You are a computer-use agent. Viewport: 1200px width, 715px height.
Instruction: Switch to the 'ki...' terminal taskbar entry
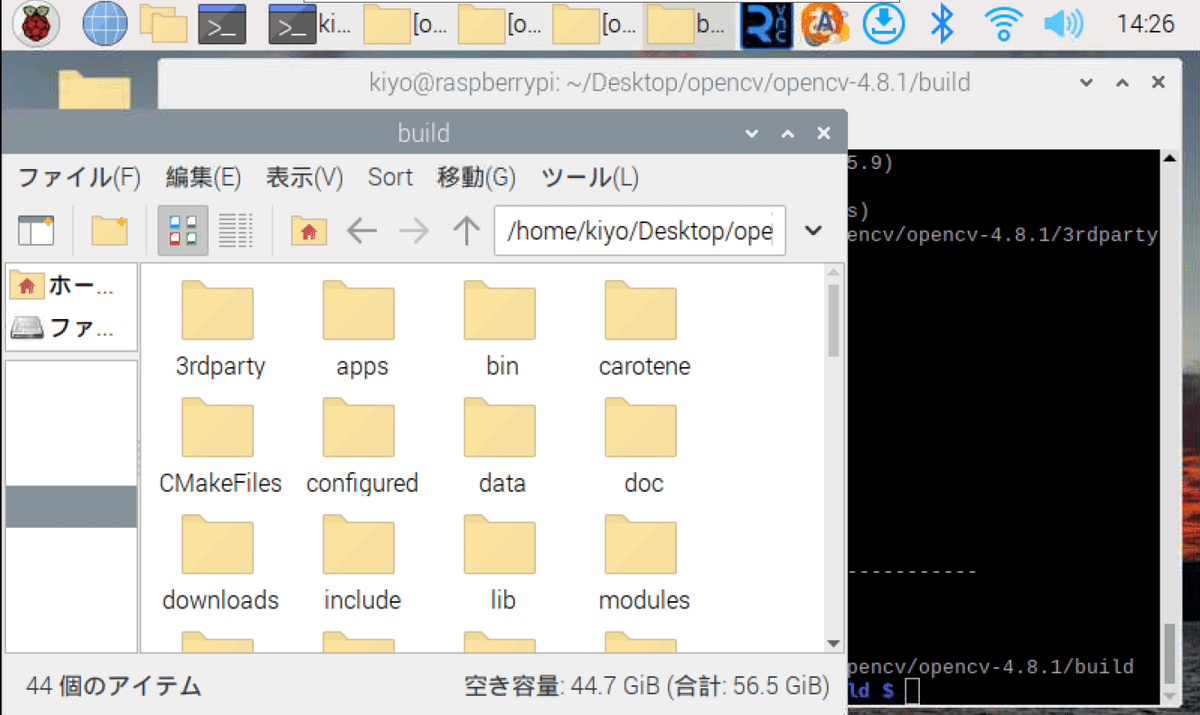(x=310, y=24)
